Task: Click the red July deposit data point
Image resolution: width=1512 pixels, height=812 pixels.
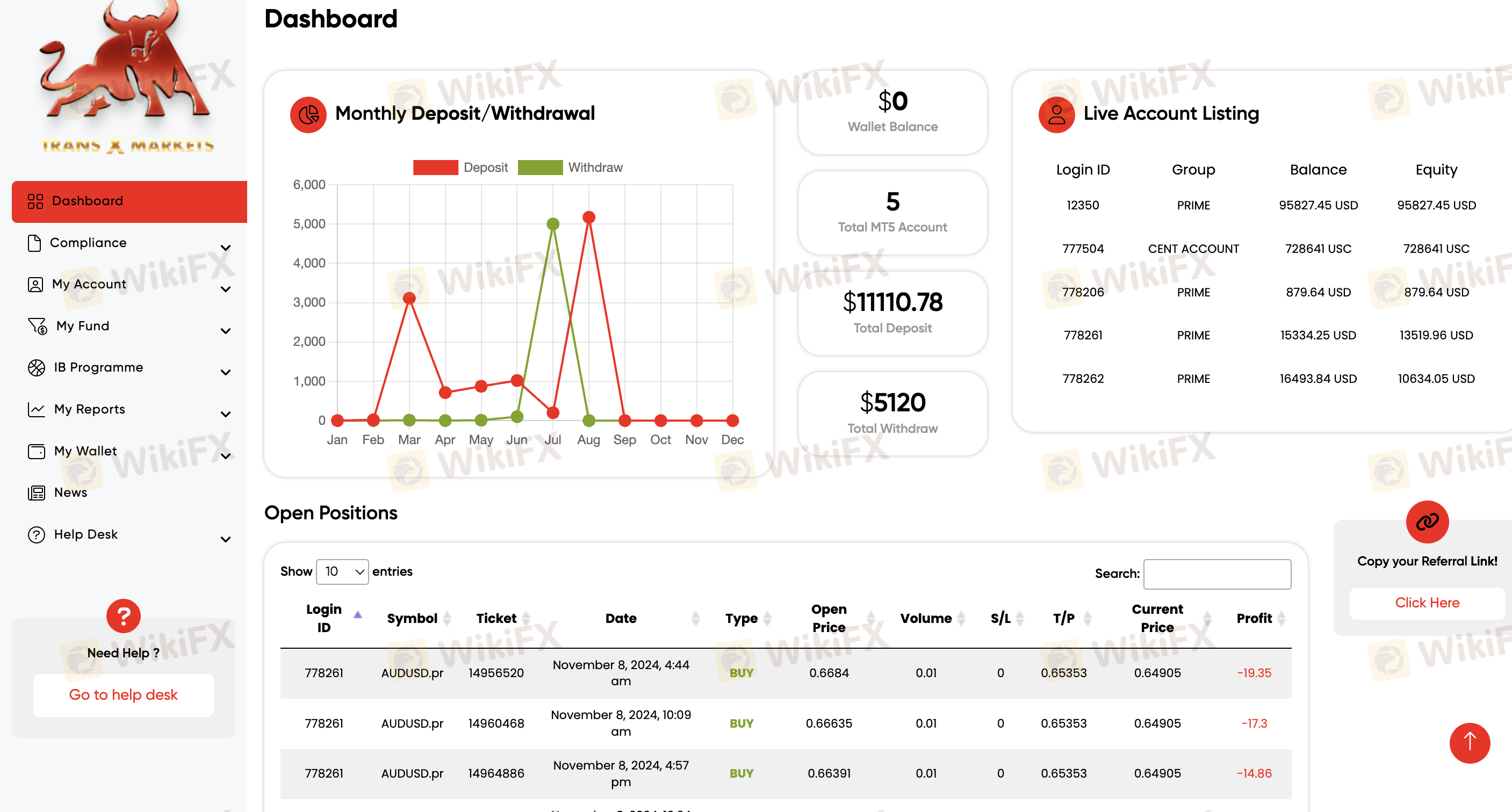Action: click(553, 413)
